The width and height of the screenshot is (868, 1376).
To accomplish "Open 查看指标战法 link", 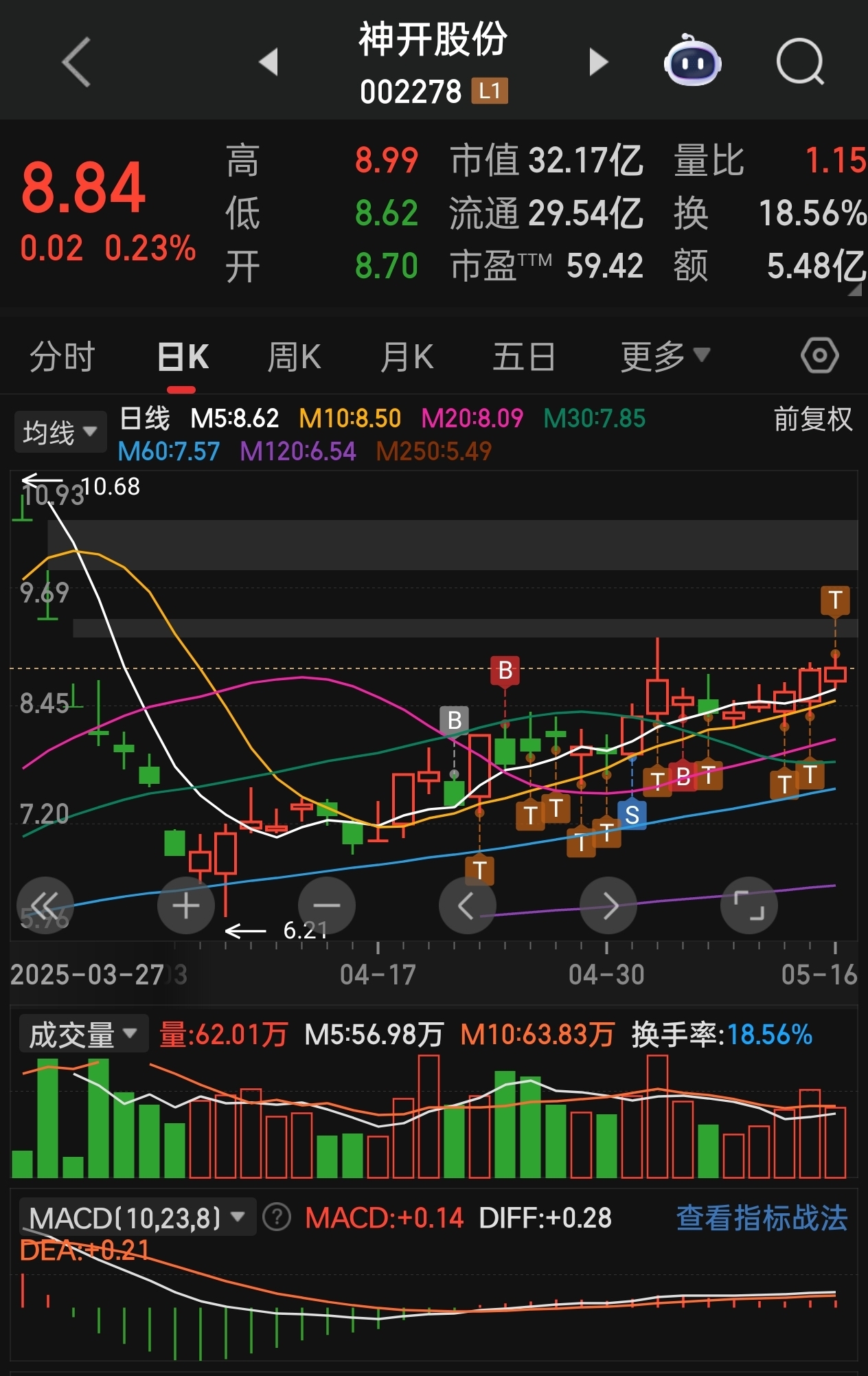I will 762,1218.
